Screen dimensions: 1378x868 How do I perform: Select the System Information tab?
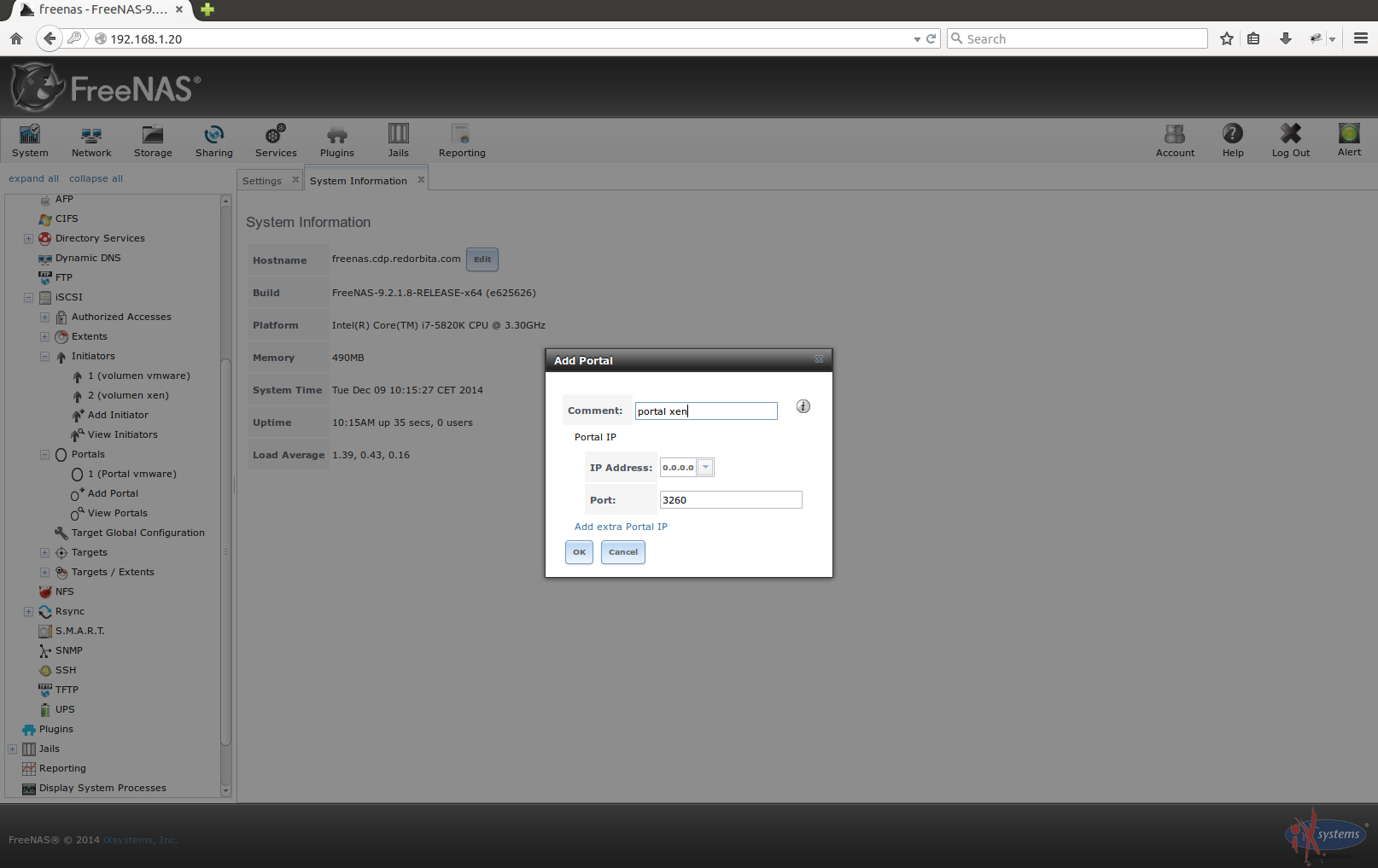(358, 181)
